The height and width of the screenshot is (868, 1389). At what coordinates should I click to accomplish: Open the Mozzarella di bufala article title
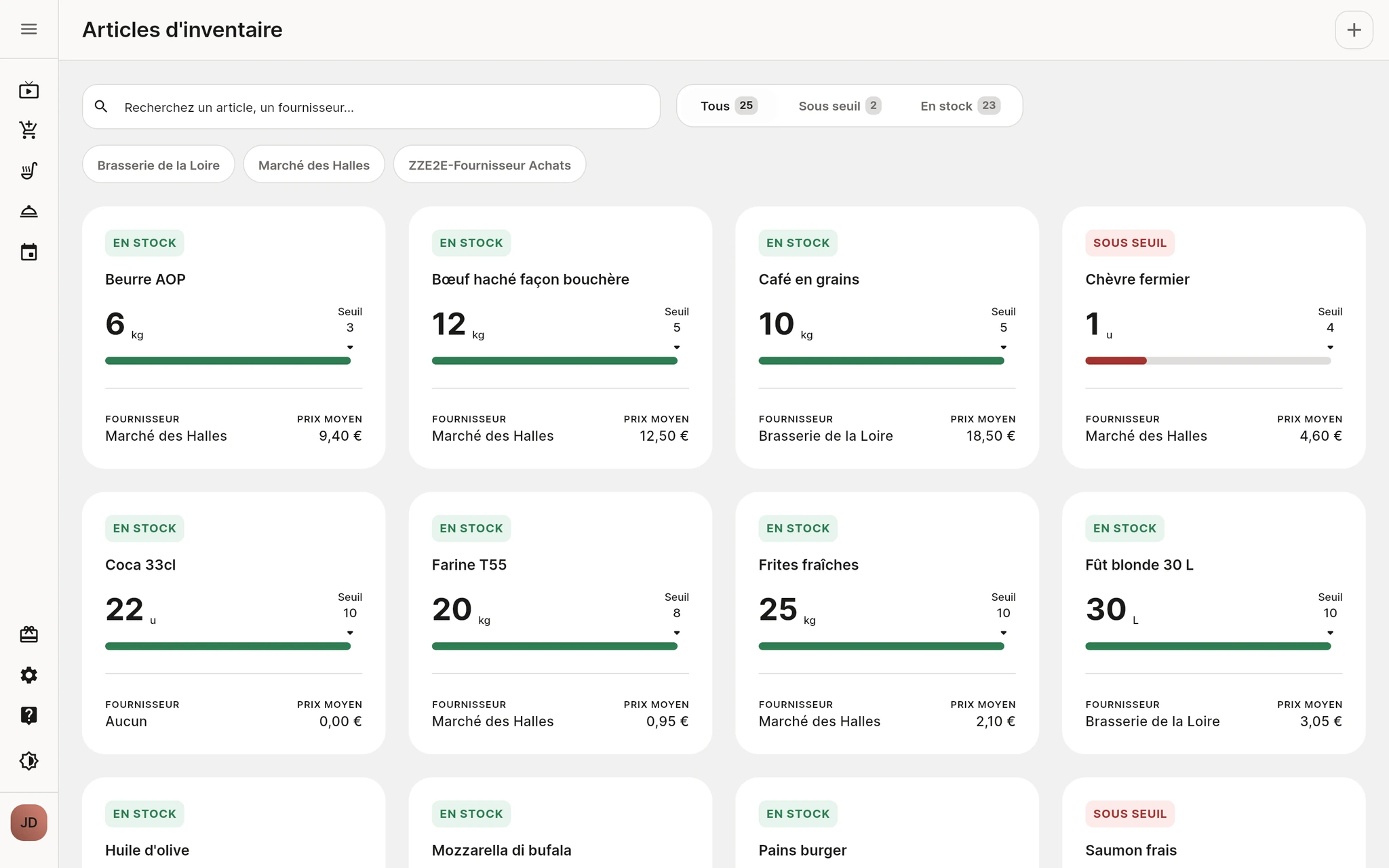(x=501, y=850)
